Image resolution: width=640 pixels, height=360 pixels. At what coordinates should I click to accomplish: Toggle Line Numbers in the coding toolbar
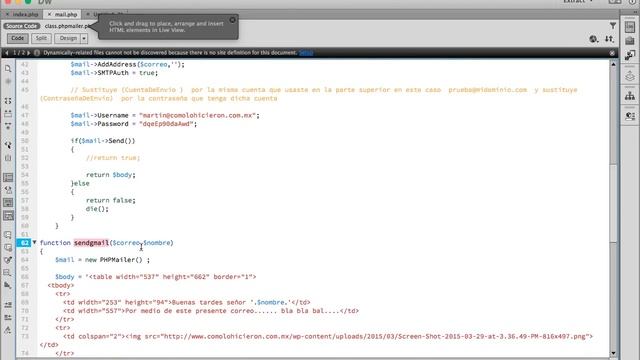[x=8, y=178]
